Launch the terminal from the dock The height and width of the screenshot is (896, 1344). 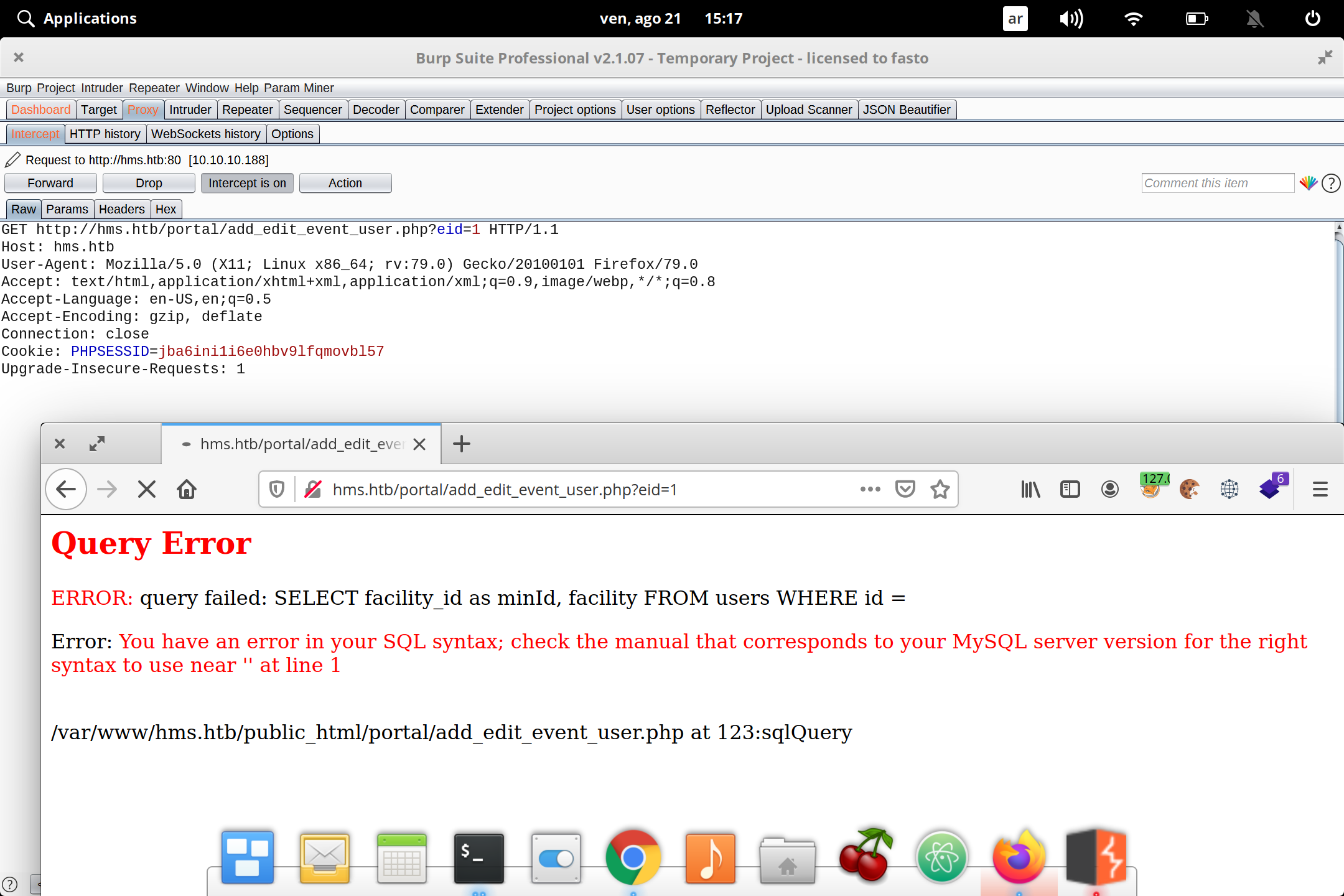(x=478, y=859)
